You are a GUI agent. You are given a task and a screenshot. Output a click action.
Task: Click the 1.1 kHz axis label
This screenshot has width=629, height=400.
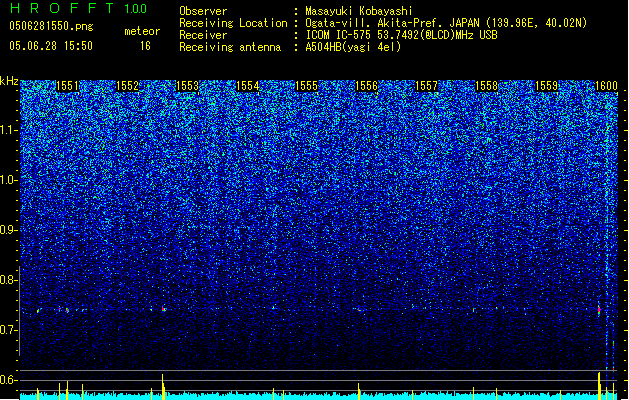pyautogui.click(x=9, y=130)
